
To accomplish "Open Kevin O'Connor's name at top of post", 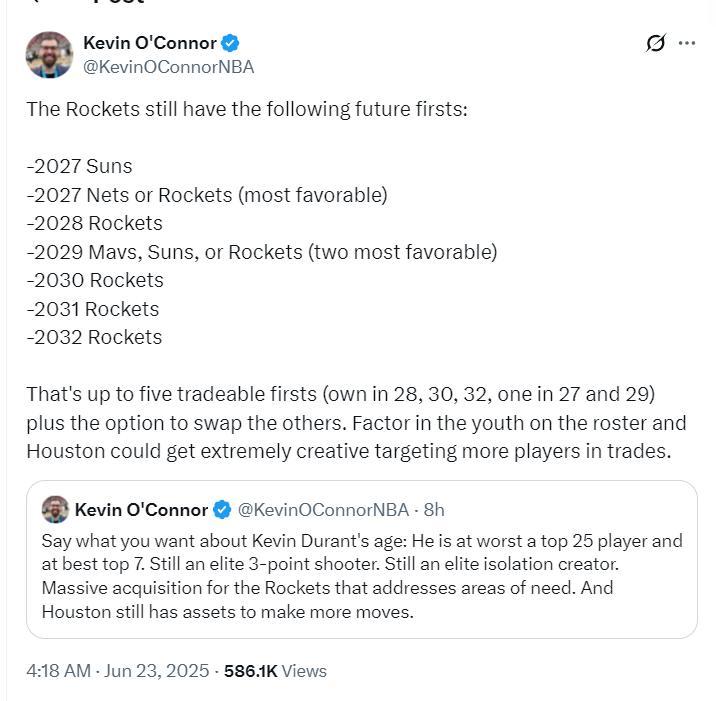I will 150,43.
